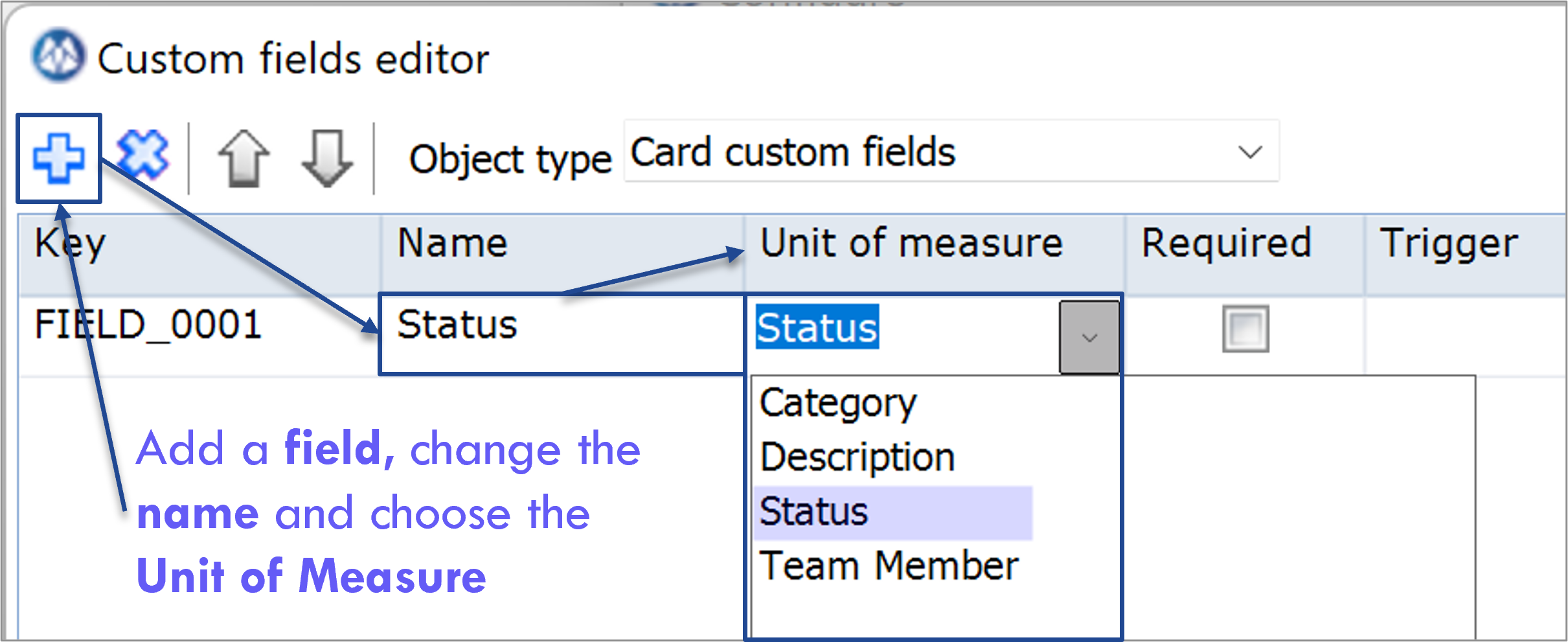This screenshot has height=642, width=1568.
Task: Move field down with the down arrow
Action: 328,159
